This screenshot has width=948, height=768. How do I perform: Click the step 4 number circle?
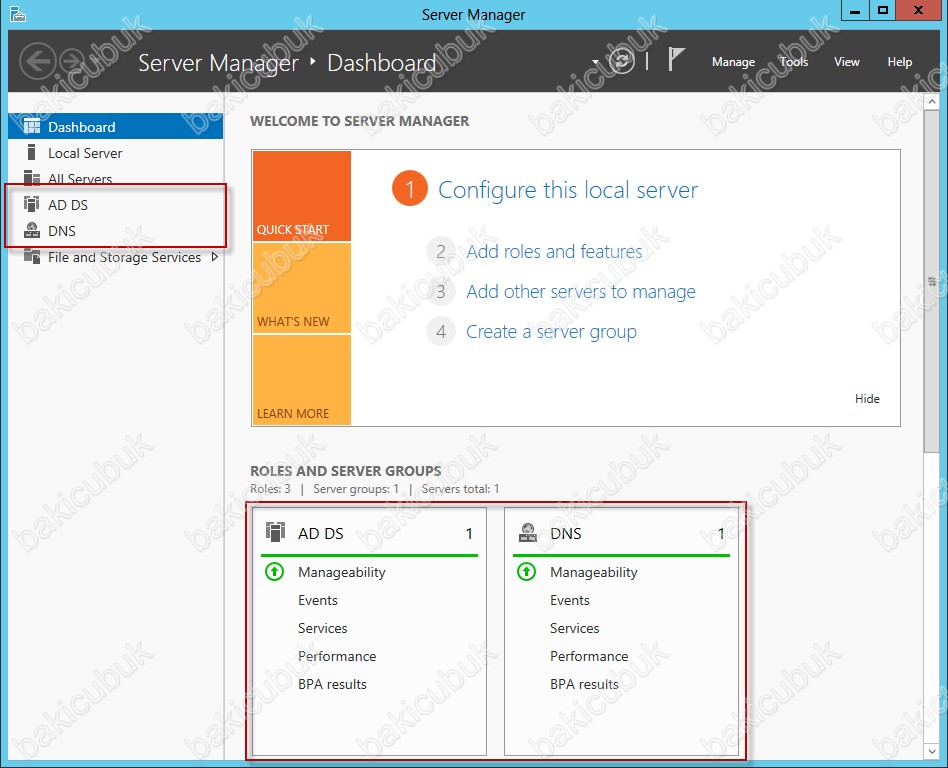[441, 331]
